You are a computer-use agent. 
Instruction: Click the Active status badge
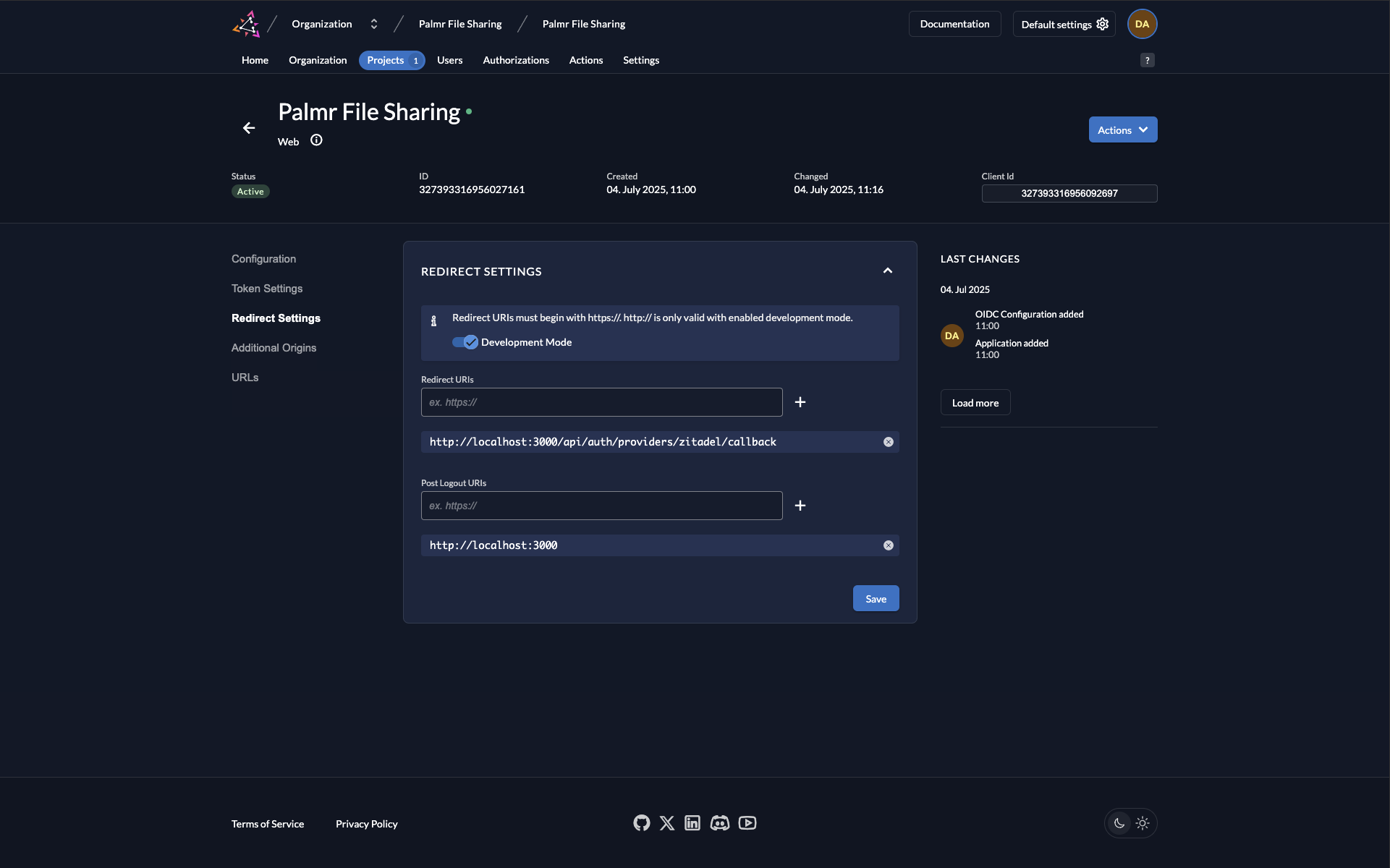[x=250, y=192]
